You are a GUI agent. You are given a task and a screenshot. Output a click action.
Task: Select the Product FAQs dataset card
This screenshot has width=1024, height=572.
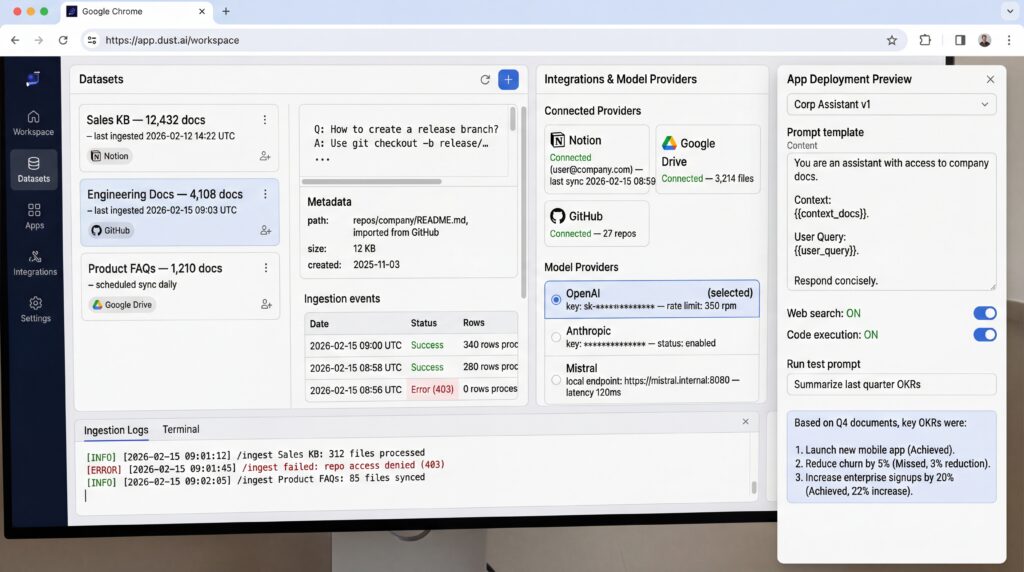pyautogui.click(x=180, y=287)
